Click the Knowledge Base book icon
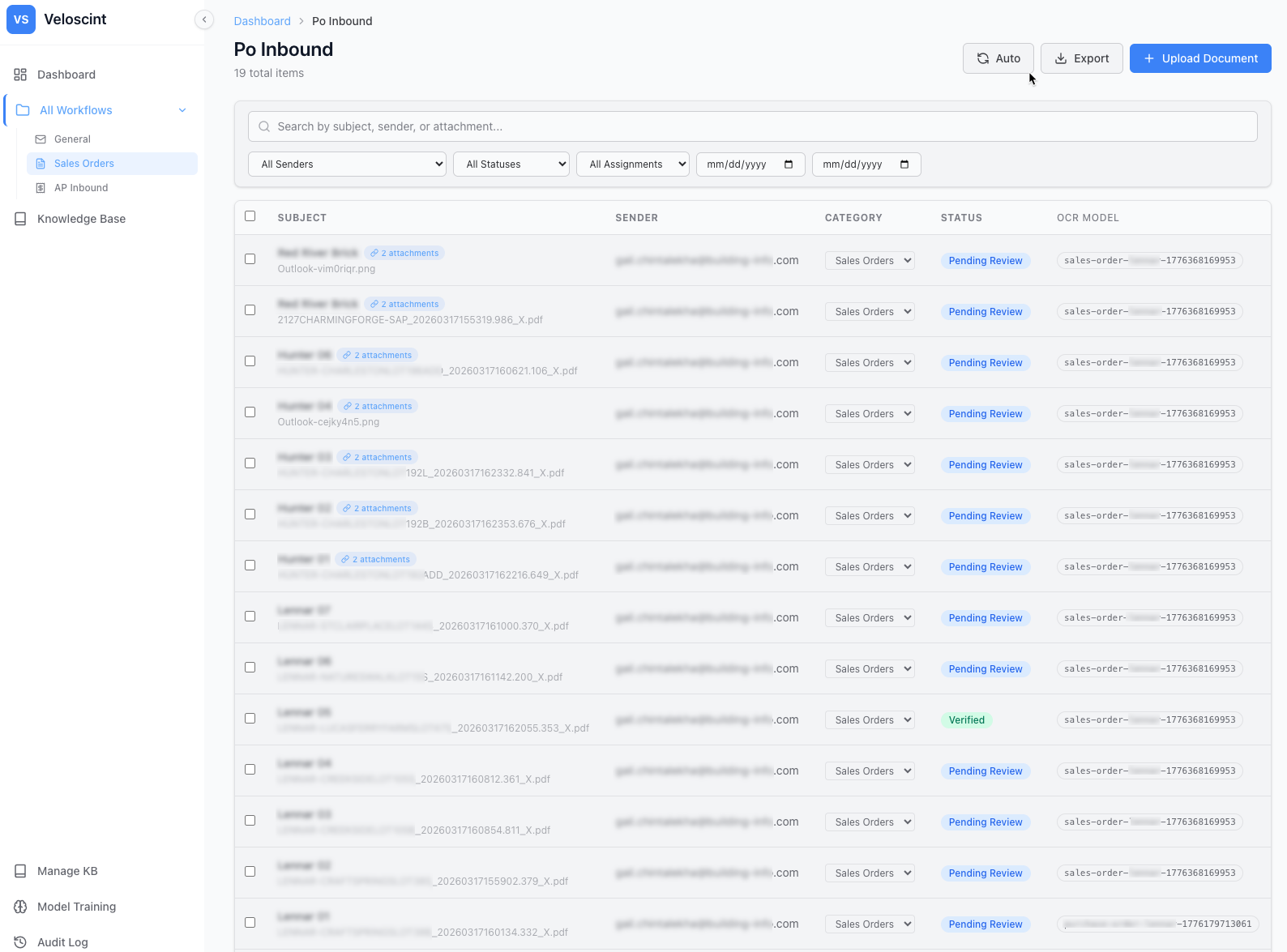 (20, 219)
